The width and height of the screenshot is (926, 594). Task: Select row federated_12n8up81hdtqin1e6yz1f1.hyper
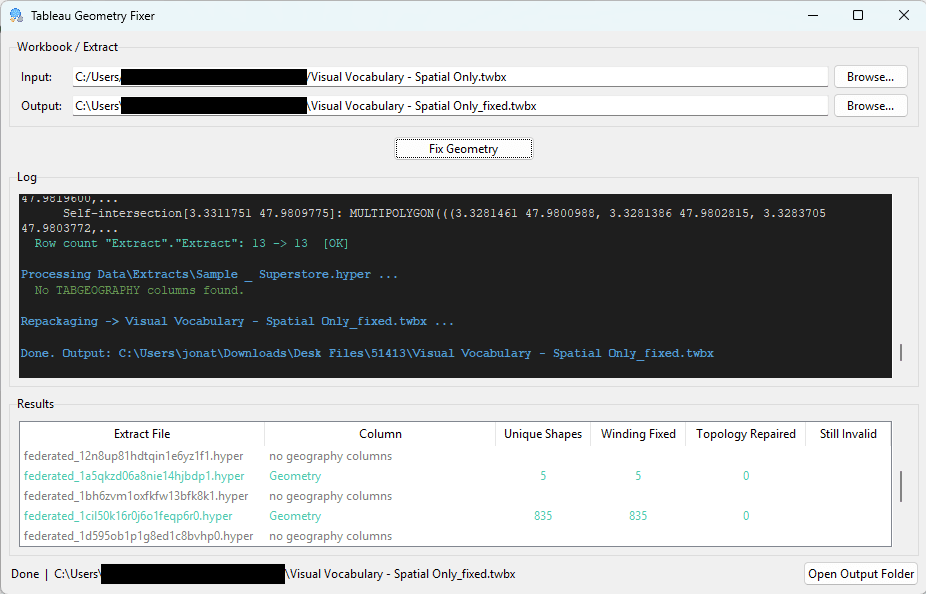click(455, 456)
